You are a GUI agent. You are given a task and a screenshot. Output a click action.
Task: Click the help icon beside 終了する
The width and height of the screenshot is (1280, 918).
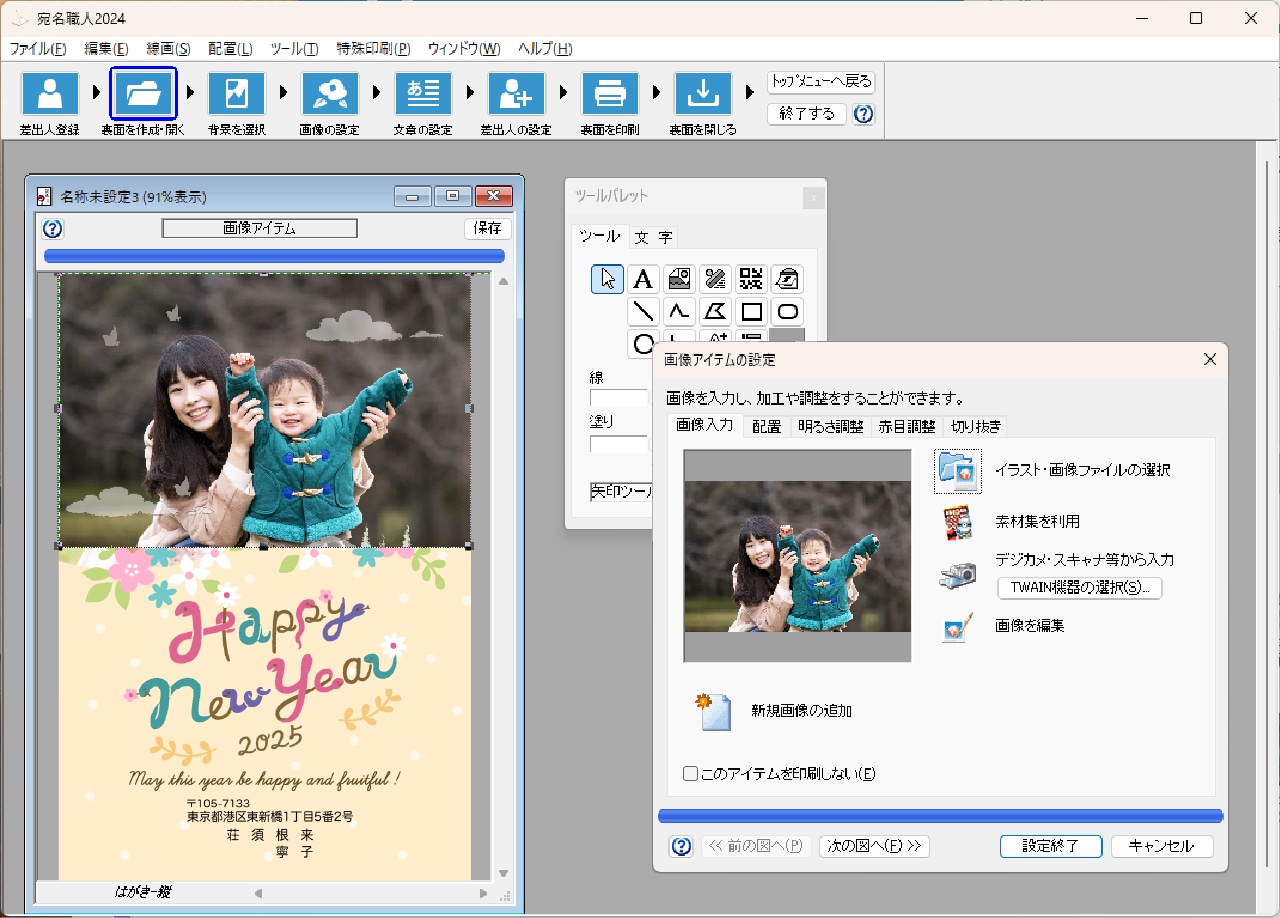864,114
